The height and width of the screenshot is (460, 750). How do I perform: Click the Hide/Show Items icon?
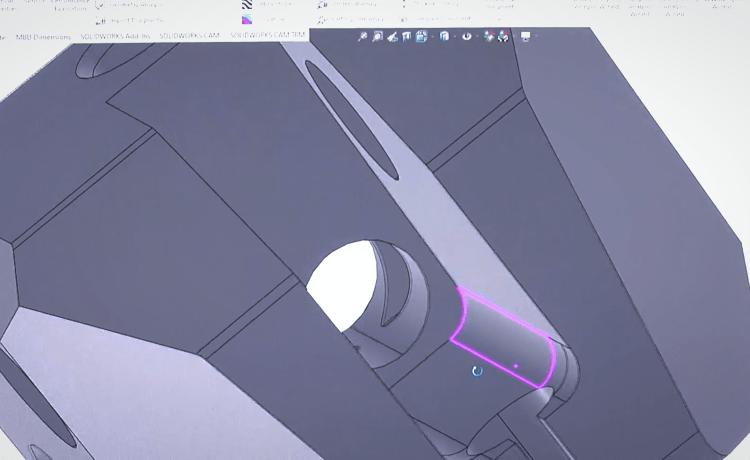coord(467,36)
